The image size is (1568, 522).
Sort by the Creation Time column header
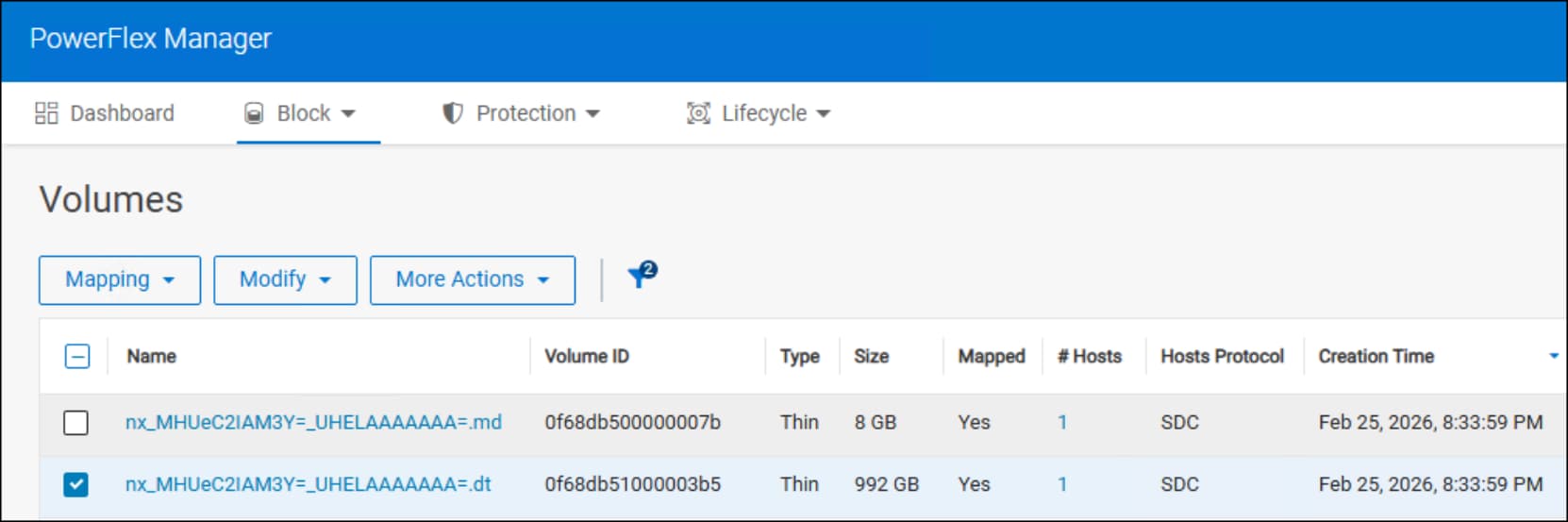point(1376,356)
